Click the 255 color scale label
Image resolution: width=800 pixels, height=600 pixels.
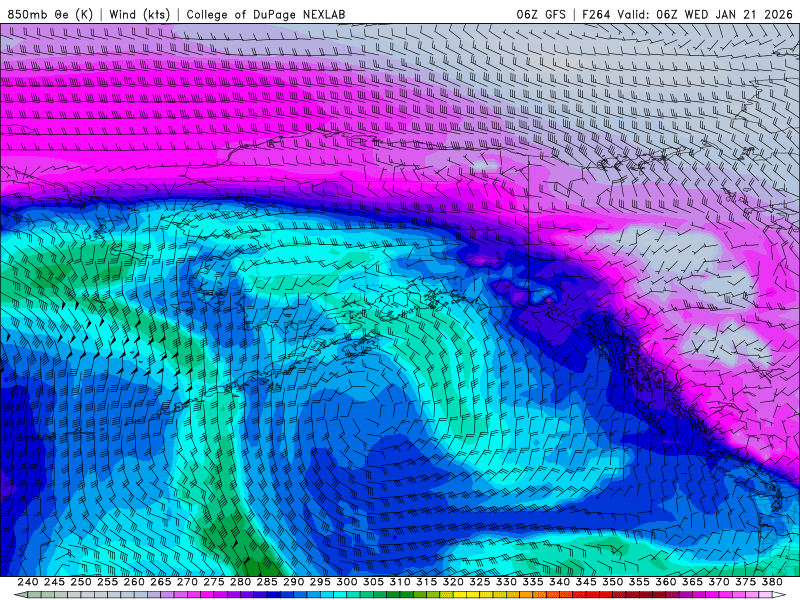click(x=108, y=582)
